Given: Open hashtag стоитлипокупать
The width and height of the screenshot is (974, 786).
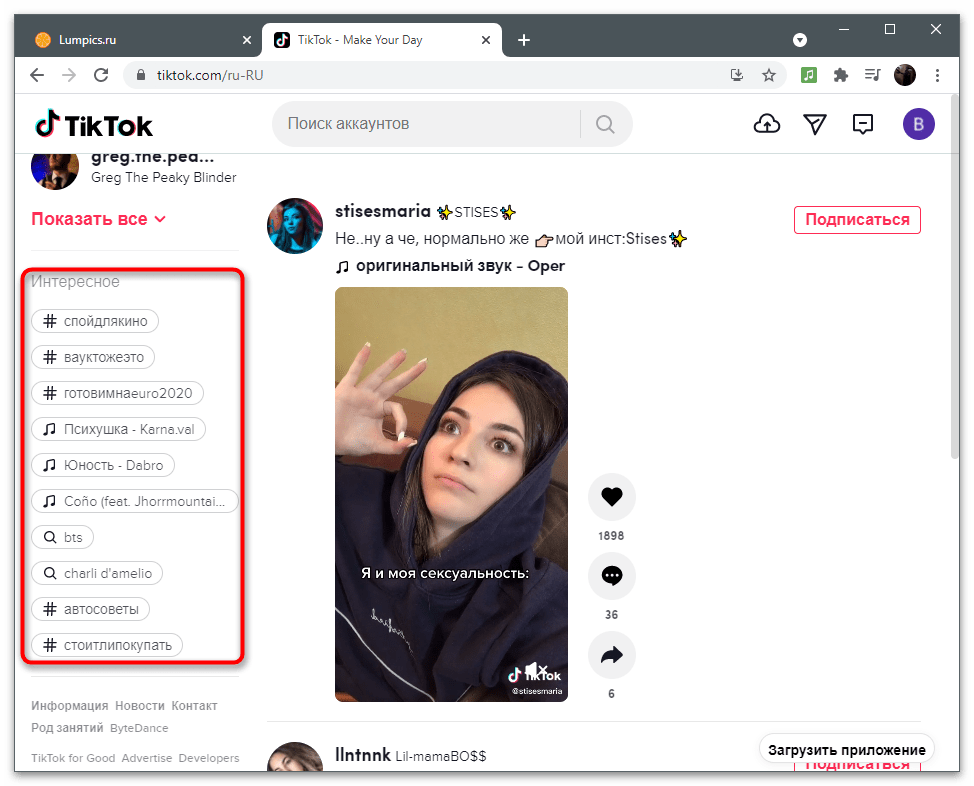Looking at the screenshot, I should point(107,646).
